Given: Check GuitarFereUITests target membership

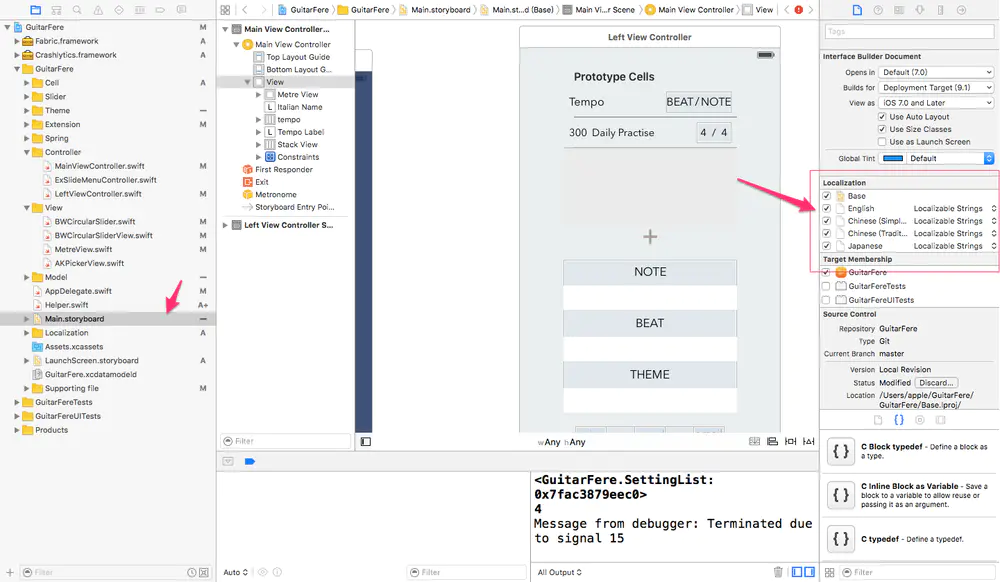Looking at the screenshot, I should tap(827, 300).
